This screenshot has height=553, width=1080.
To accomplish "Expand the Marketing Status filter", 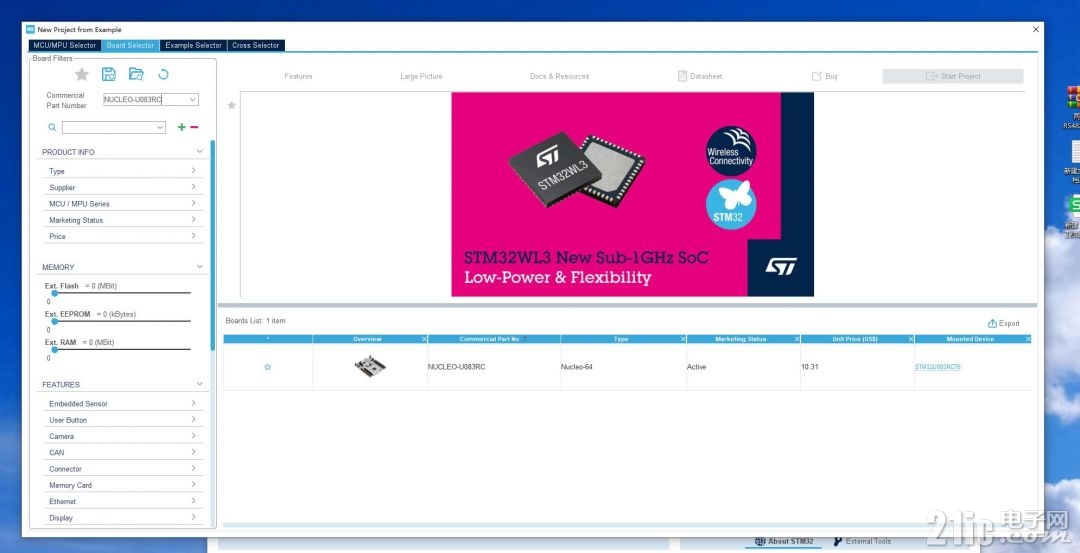I will point(123,220).
